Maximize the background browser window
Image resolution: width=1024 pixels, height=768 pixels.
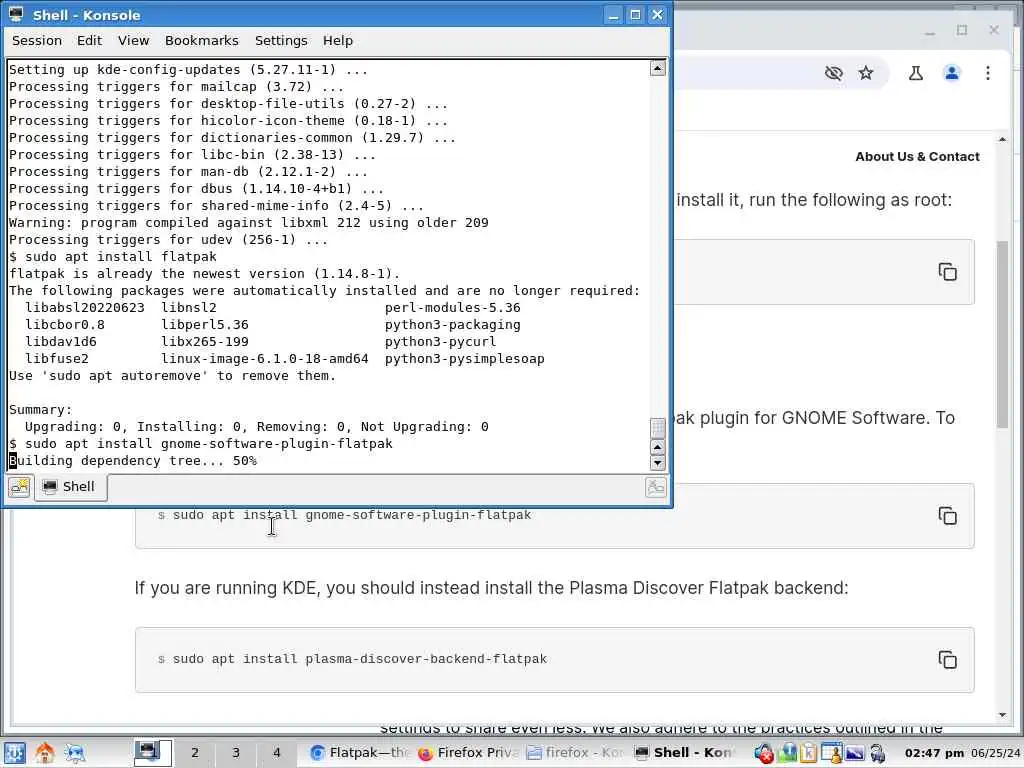tap(962, 31)
